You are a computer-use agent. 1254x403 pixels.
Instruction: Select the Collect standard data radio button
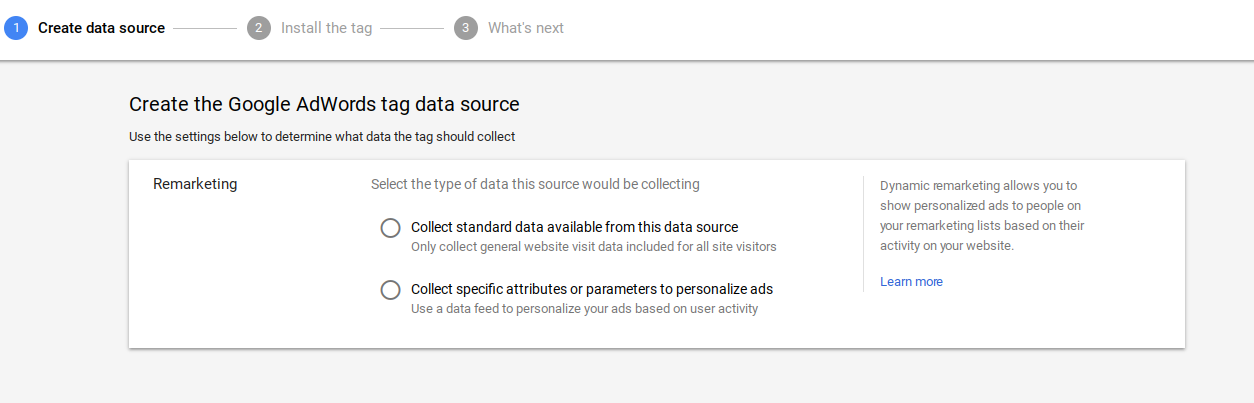[391, 228]
